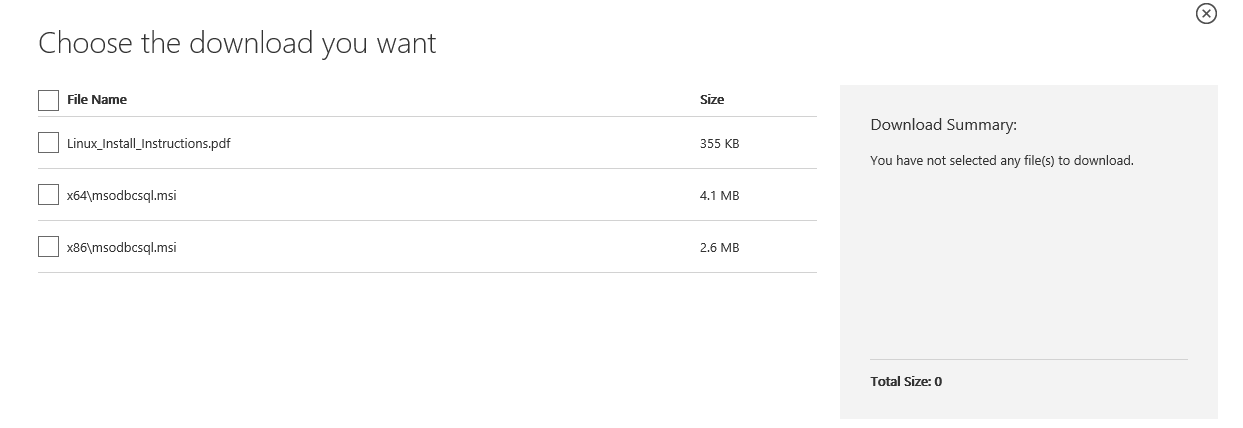Click the empty gray area of summary panel

point(1029,260)
